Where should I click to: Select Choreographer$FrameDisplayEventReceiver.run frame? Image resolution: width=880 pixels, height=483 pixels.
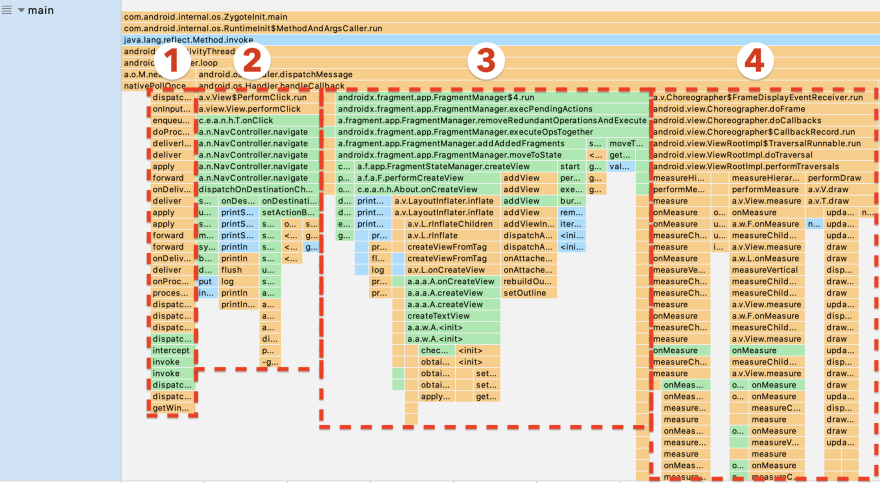click(x=763, y=97)
